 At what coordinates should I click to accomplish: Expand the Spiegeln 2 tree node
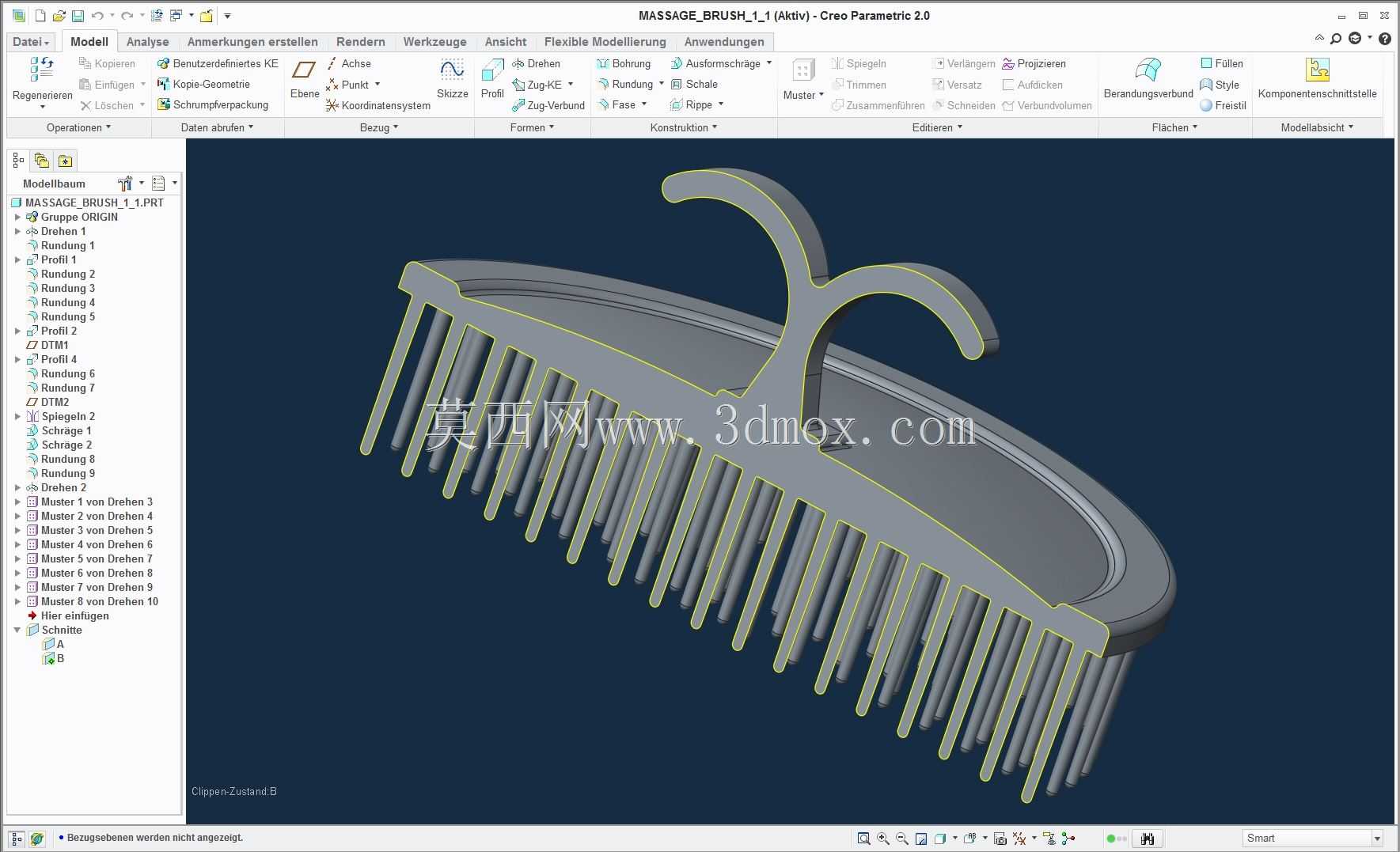click(x=17, y=416)
